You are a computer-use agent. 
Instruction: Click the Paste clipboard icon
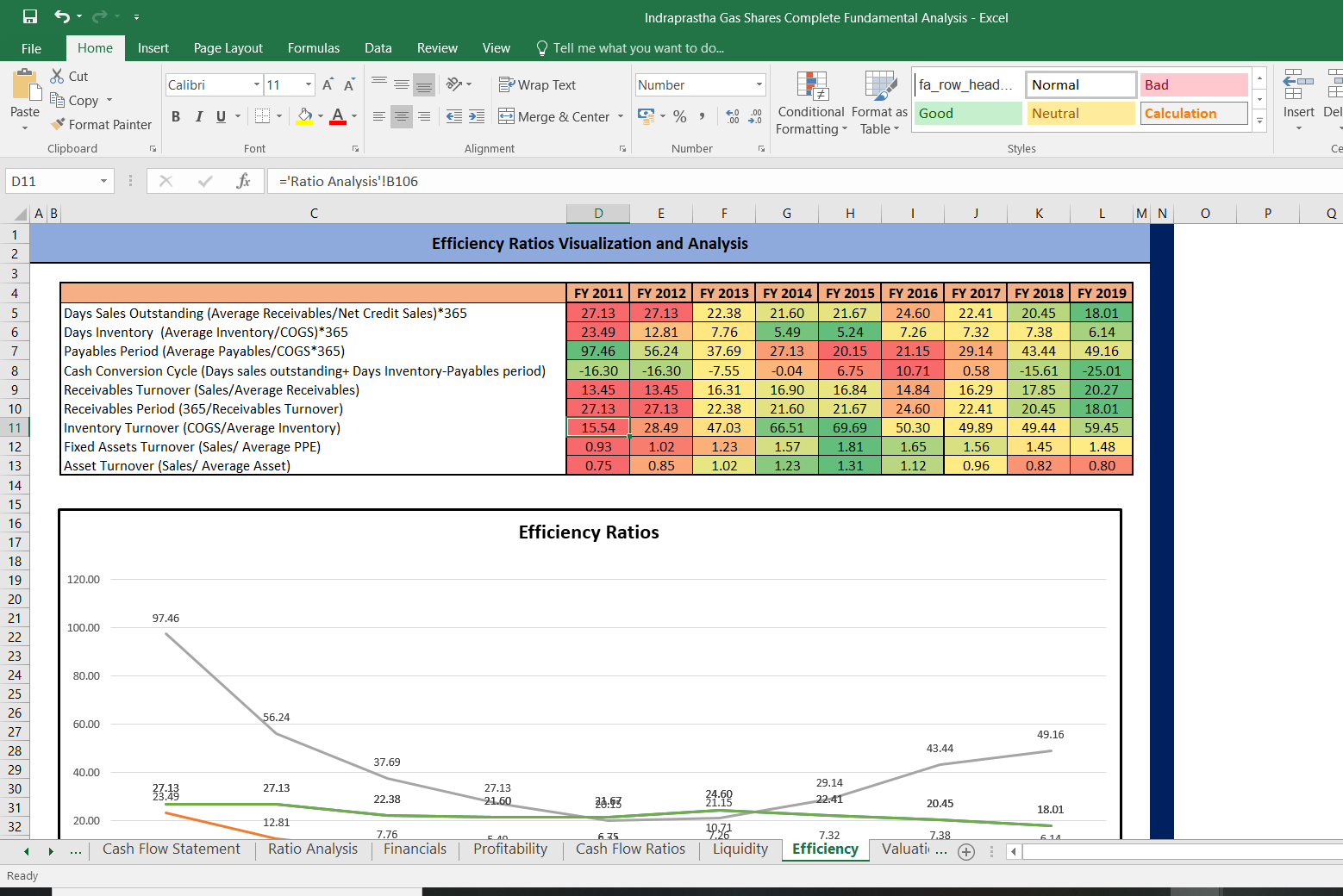point(26,85)
